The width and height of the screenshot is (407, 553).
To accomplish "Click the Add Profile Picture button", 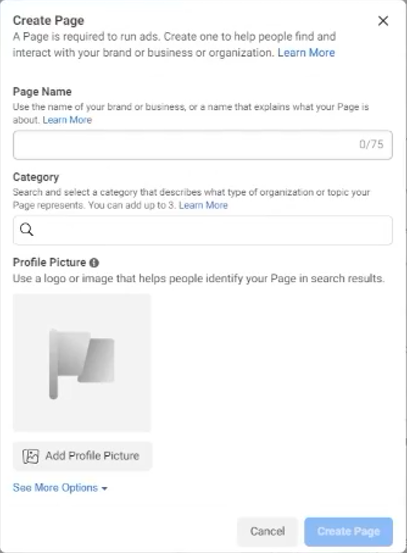I will (83, 456).
